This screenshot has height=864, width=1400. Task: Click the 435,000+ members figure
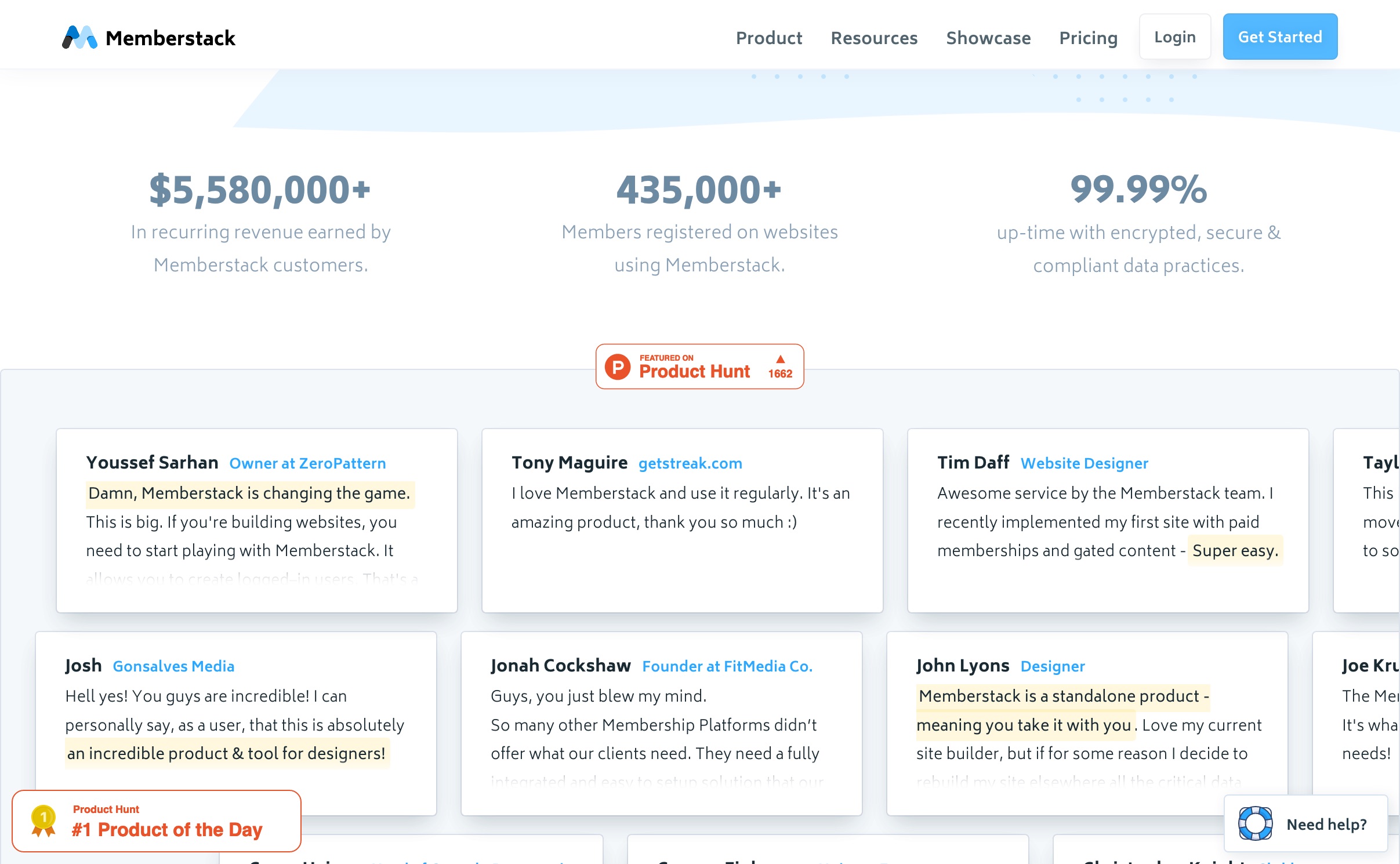[699, 190]
